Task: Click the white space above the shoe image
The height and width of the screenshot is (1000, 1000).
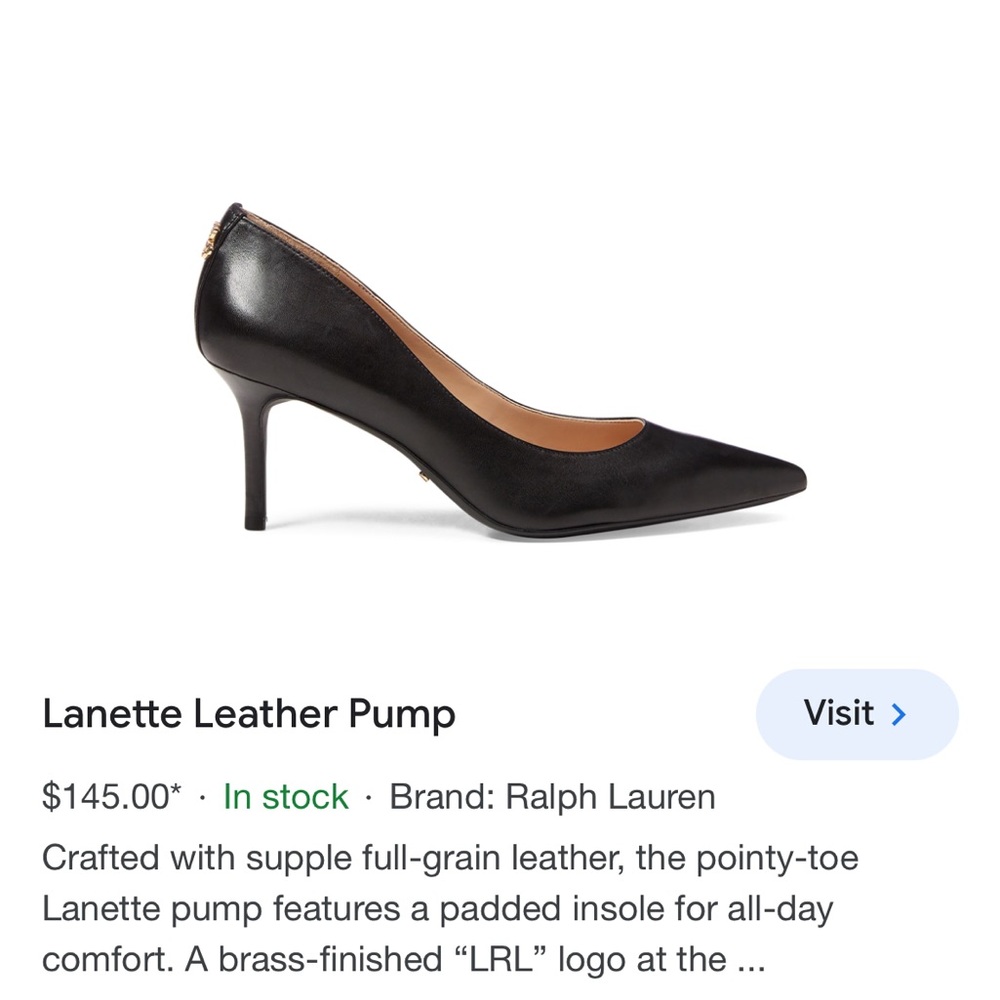Action: [500, 100]
